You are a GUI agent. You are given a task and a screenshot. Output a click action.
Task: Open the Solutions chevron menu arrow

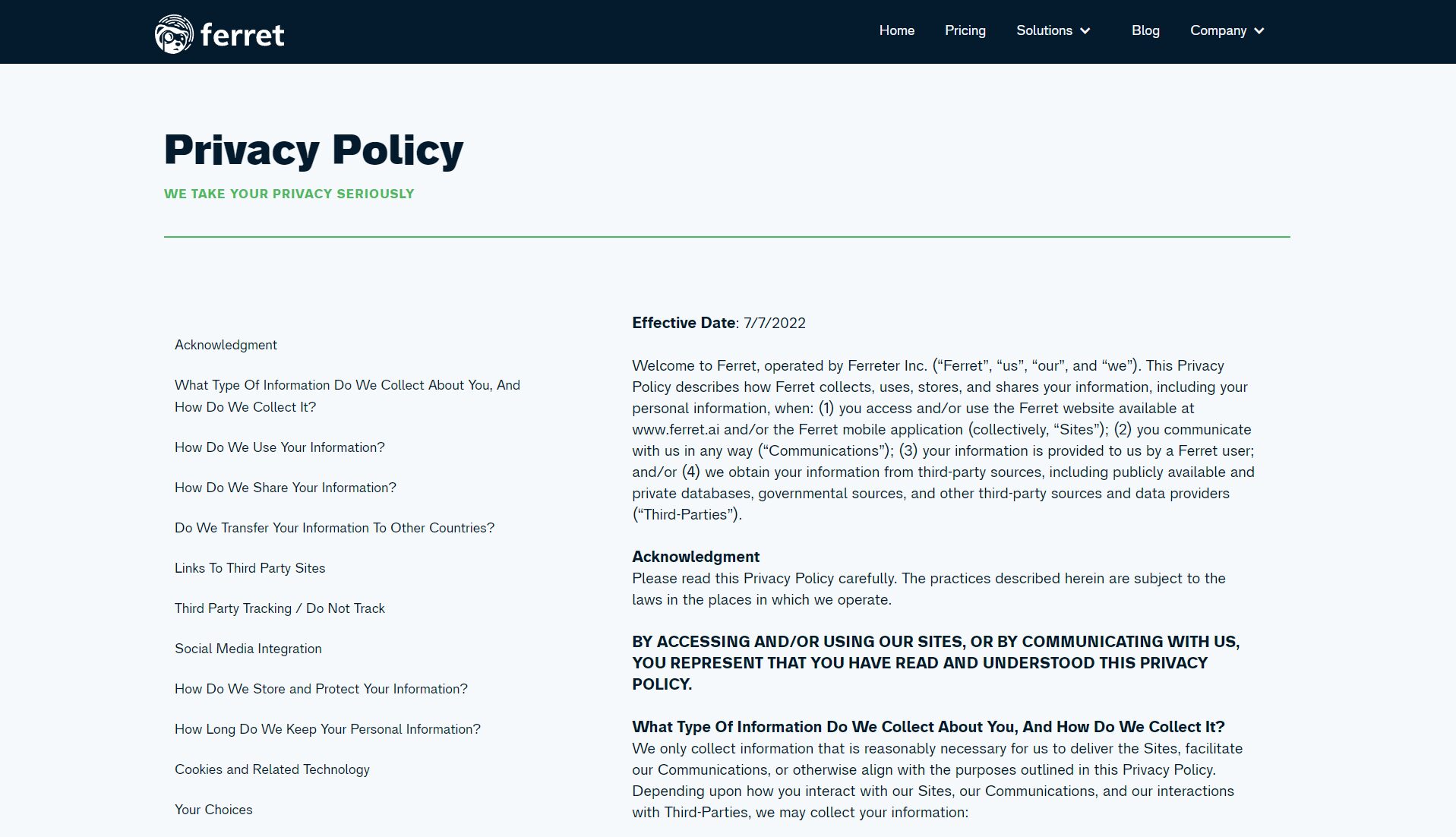pyautogui.click(x=1085, y=31)
